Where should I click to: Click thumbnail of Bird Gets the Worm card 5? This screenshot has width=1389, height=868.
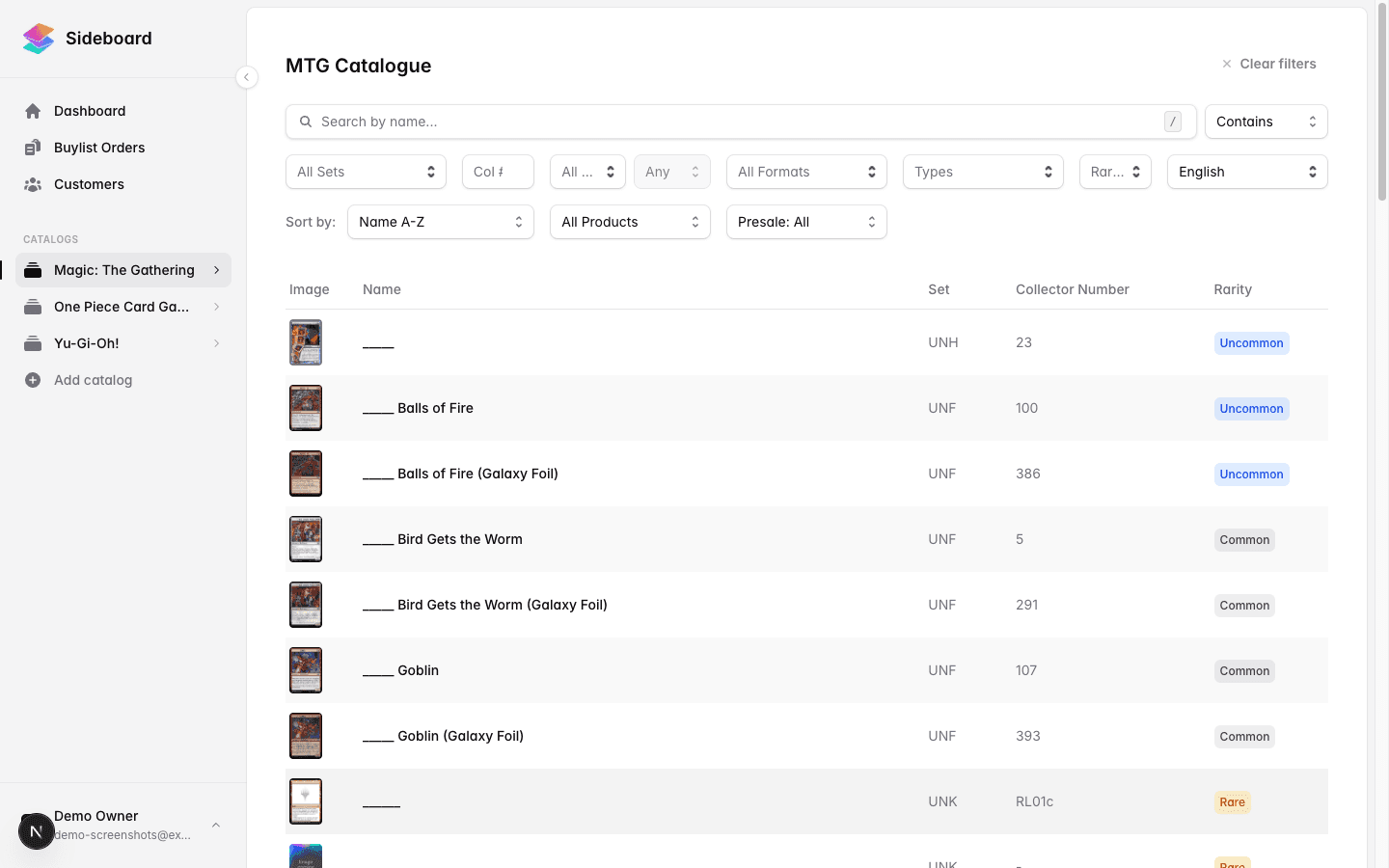(x=306, y=539)
